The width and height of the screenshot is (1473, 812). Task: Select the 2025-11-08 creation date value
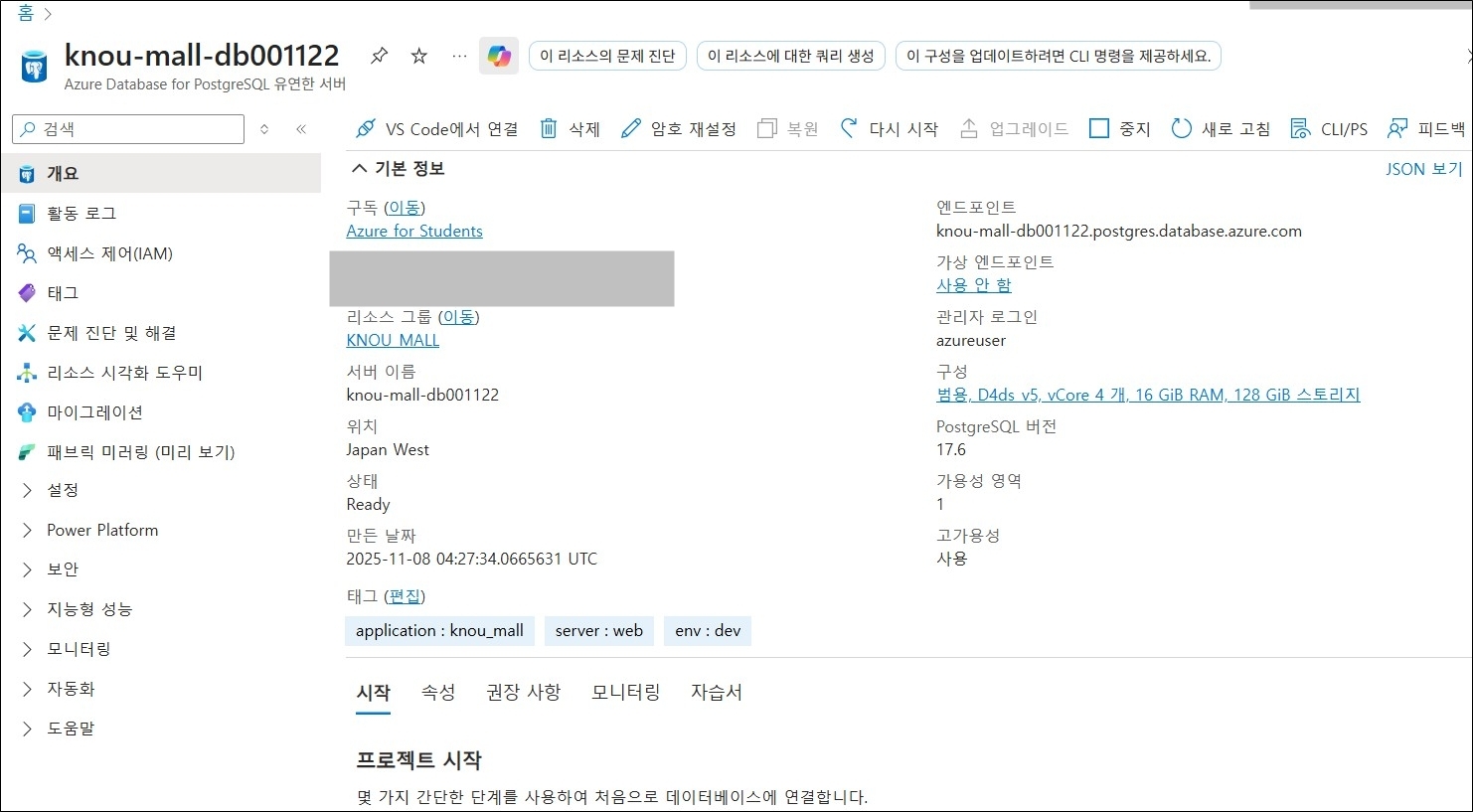click(x=472, y=559)
